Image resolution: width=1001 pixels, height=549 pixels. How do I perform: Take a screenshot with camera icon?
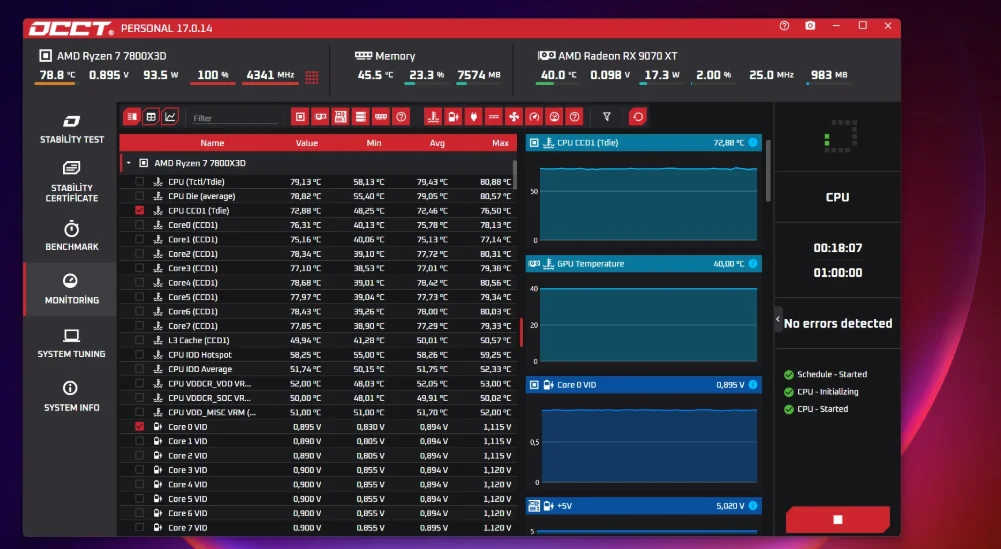point(810,26)
